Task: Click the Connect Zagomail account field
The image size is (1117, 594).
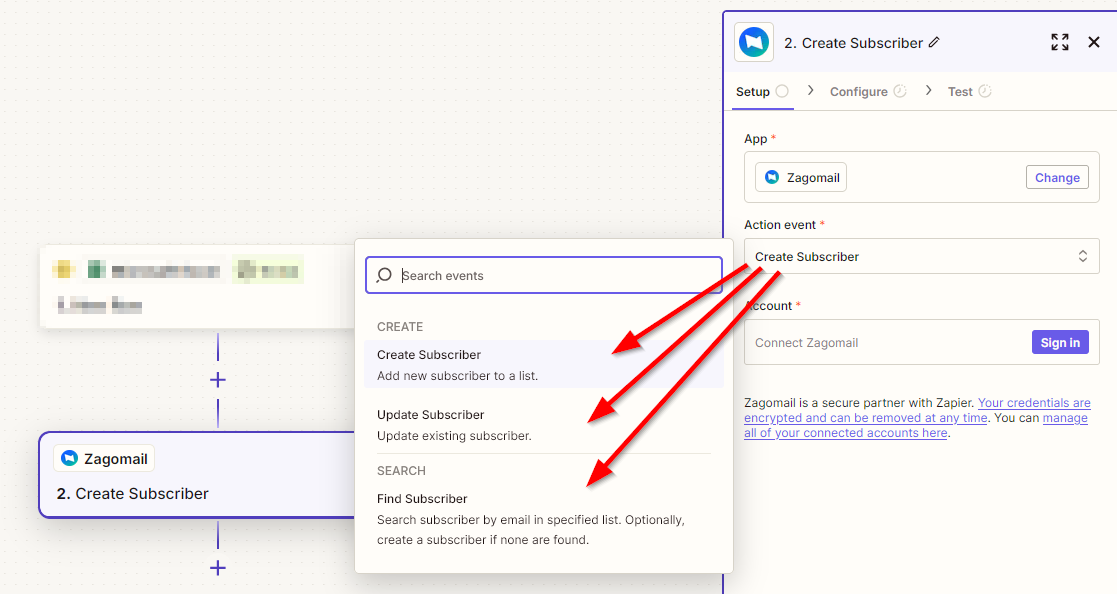Action: [922, 343]
